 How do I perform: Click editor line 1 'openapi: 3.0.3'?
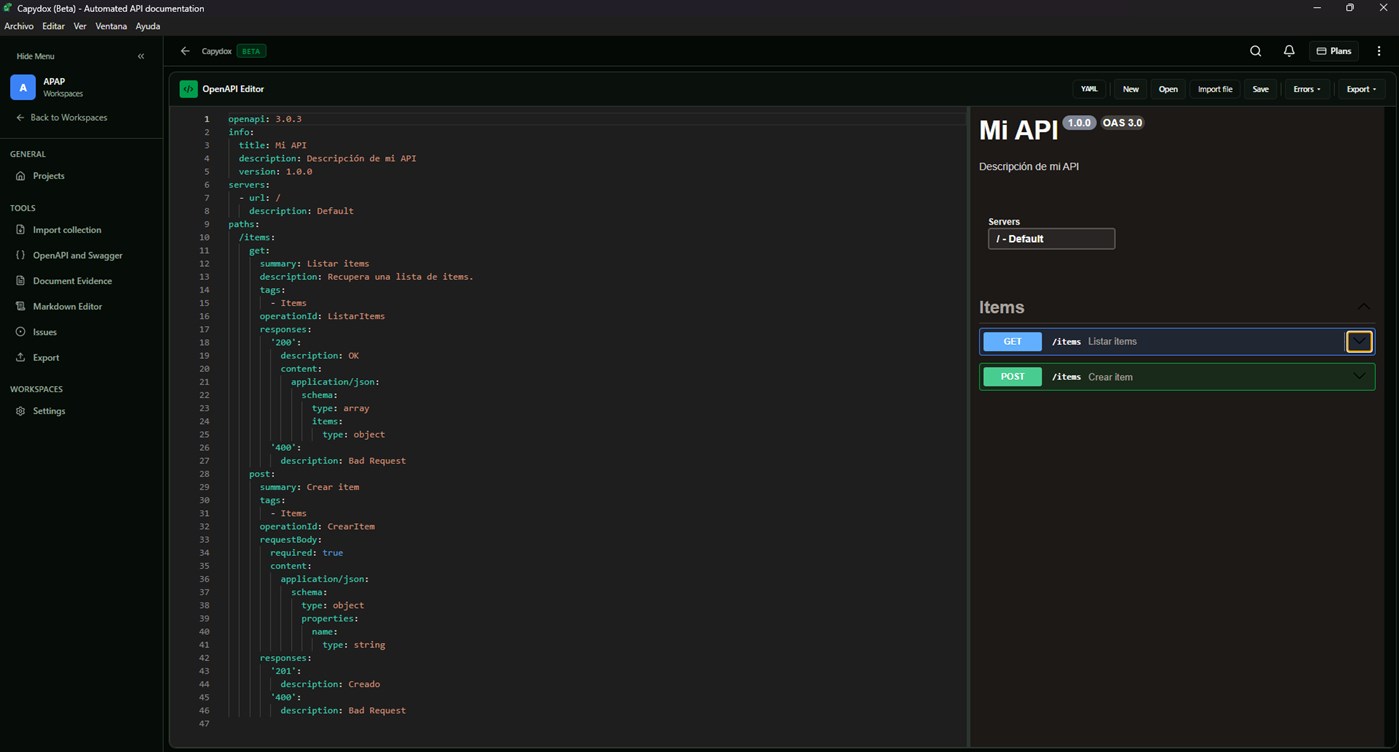click(x=264, y=119)
